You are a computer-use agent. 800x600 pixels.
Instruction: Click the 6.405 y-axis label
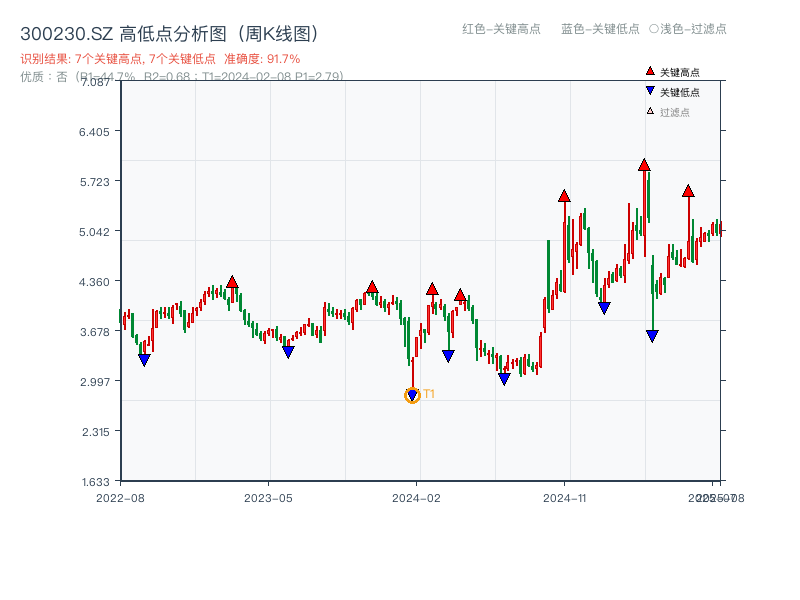coord(94,132)
